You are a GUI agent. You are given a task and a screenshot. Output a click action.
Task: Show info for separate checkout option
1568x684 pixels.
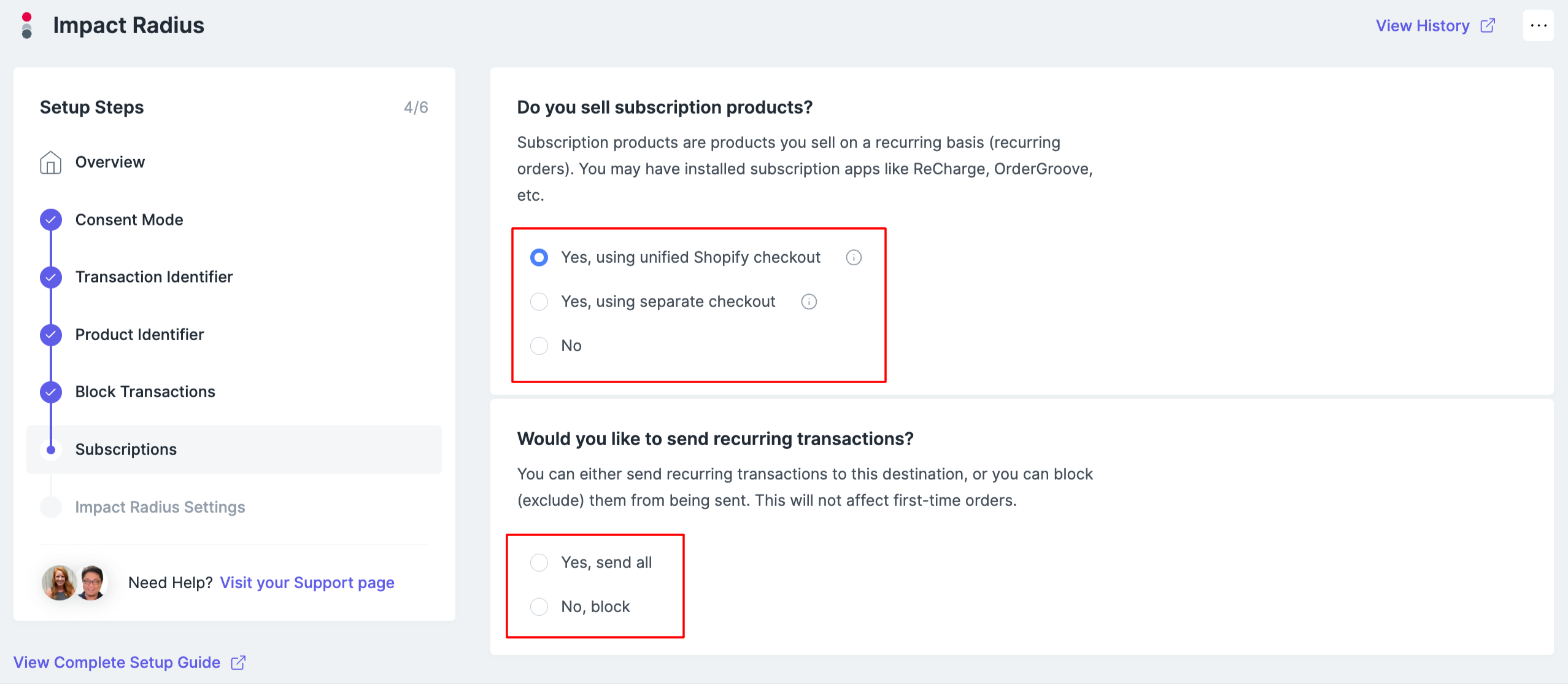[x=809, y=301]
